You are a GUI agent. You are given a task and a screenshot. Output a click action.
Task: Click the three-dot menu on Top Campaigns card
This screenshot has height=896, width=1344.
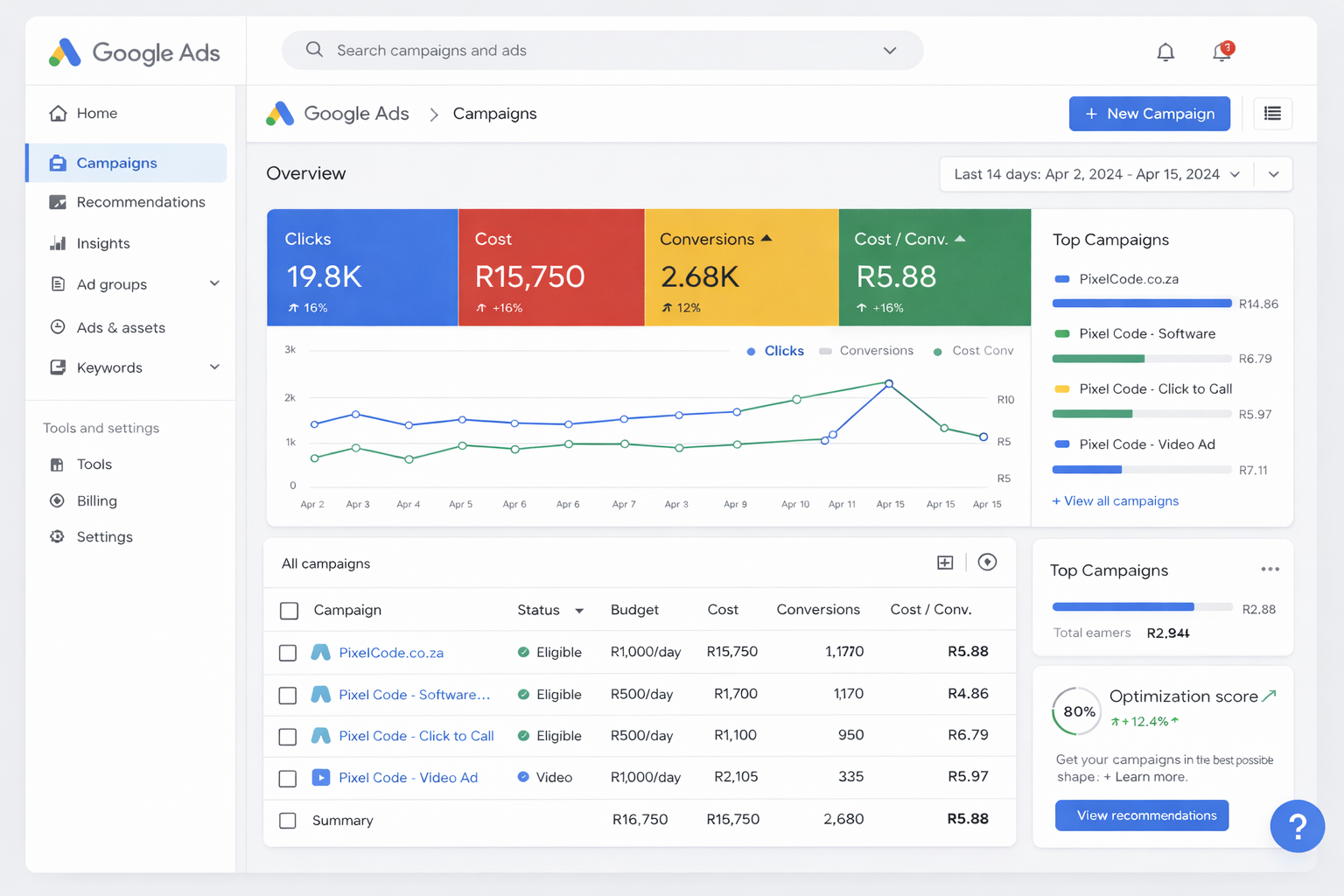point(1270,570)
